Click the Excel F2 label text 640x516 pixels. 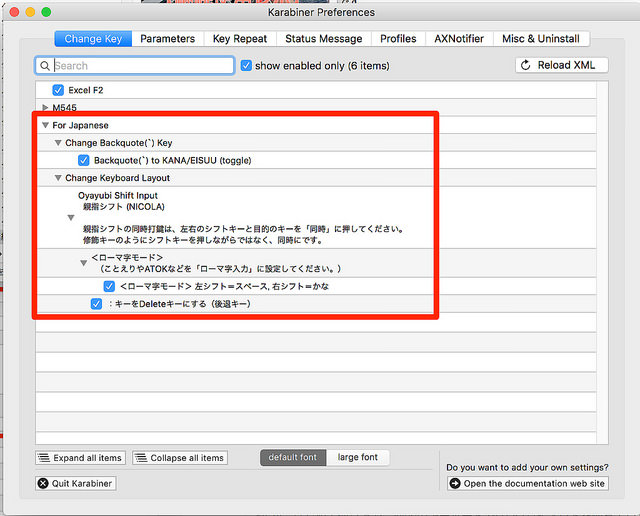tap(86, 90)
